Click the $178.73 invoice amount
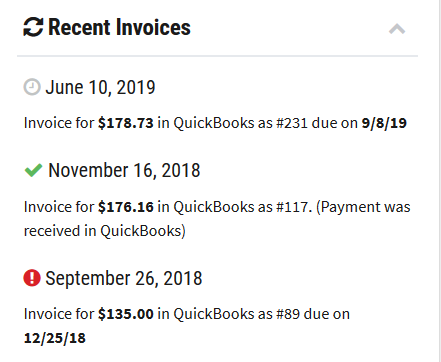This screenshot has width=441, height=362. (126, 123)
